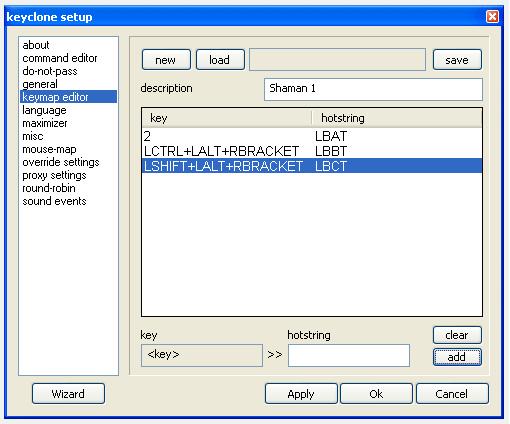Click the empty hotstring input box

(349, 355)
